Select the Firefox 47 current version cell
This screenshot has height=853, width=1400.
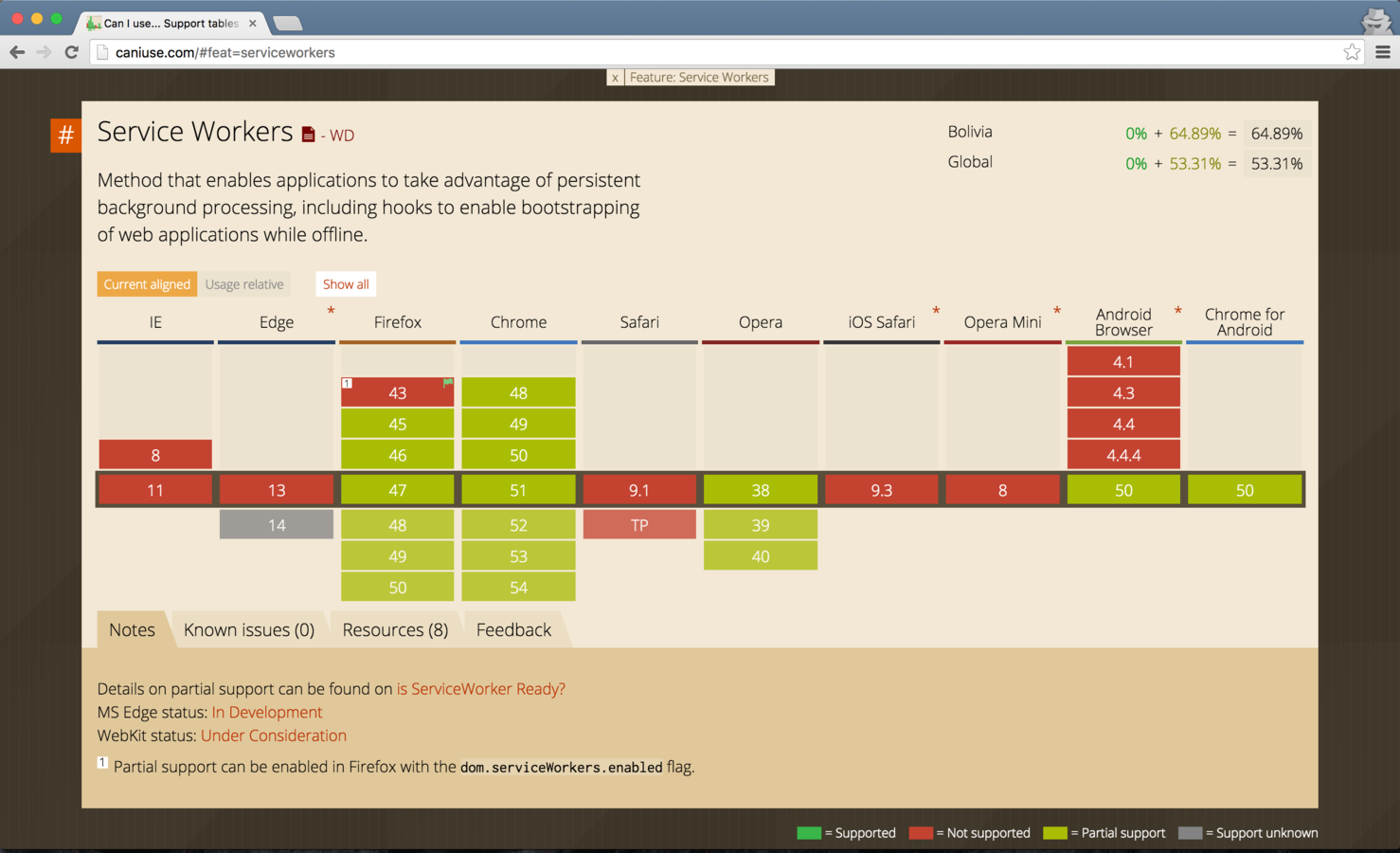point(398,490)
